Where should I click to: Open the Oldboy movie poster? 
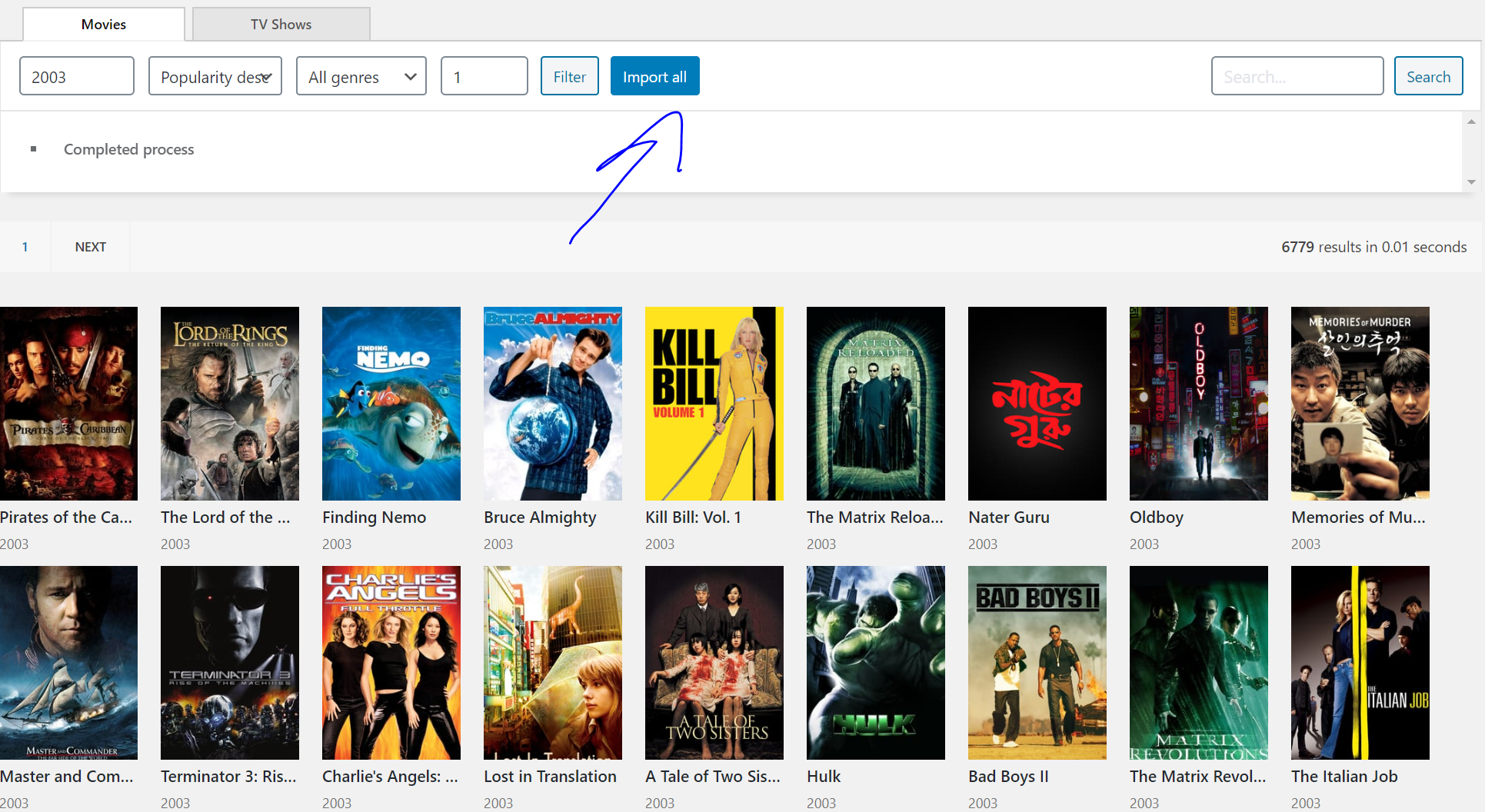(x=1199, y=404)
